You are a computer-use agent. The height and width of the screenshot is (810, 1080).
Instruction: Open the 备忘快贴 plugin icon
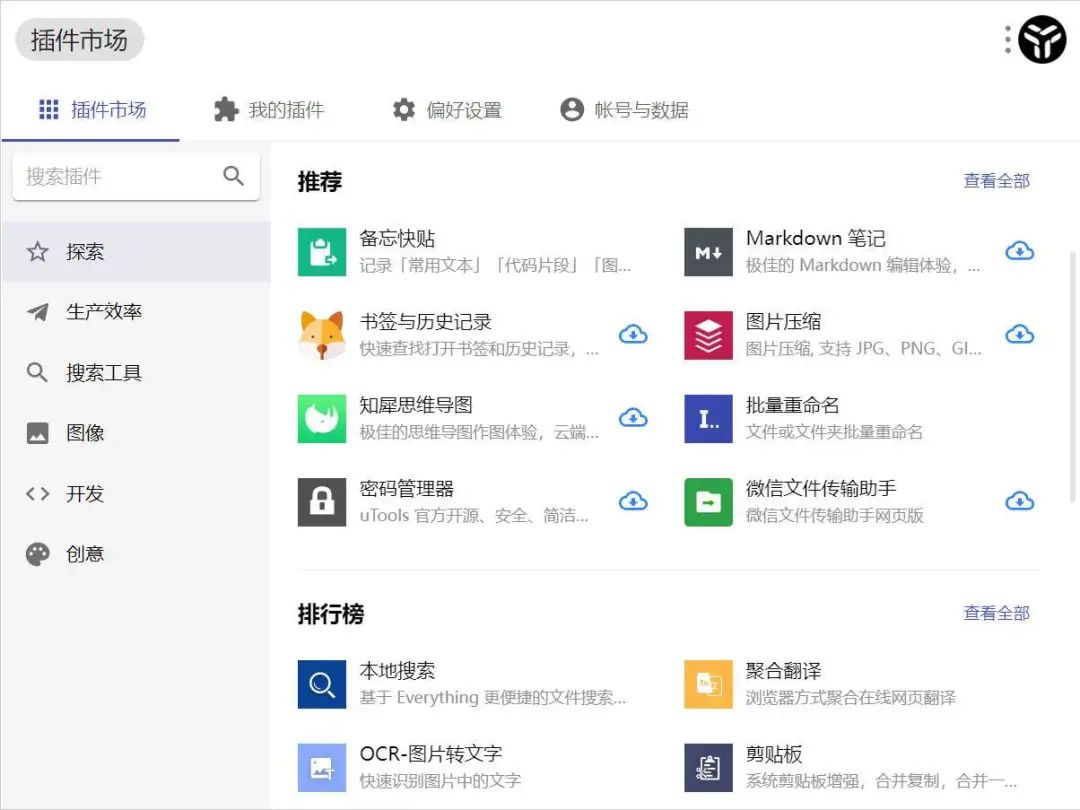coord(321,253)
